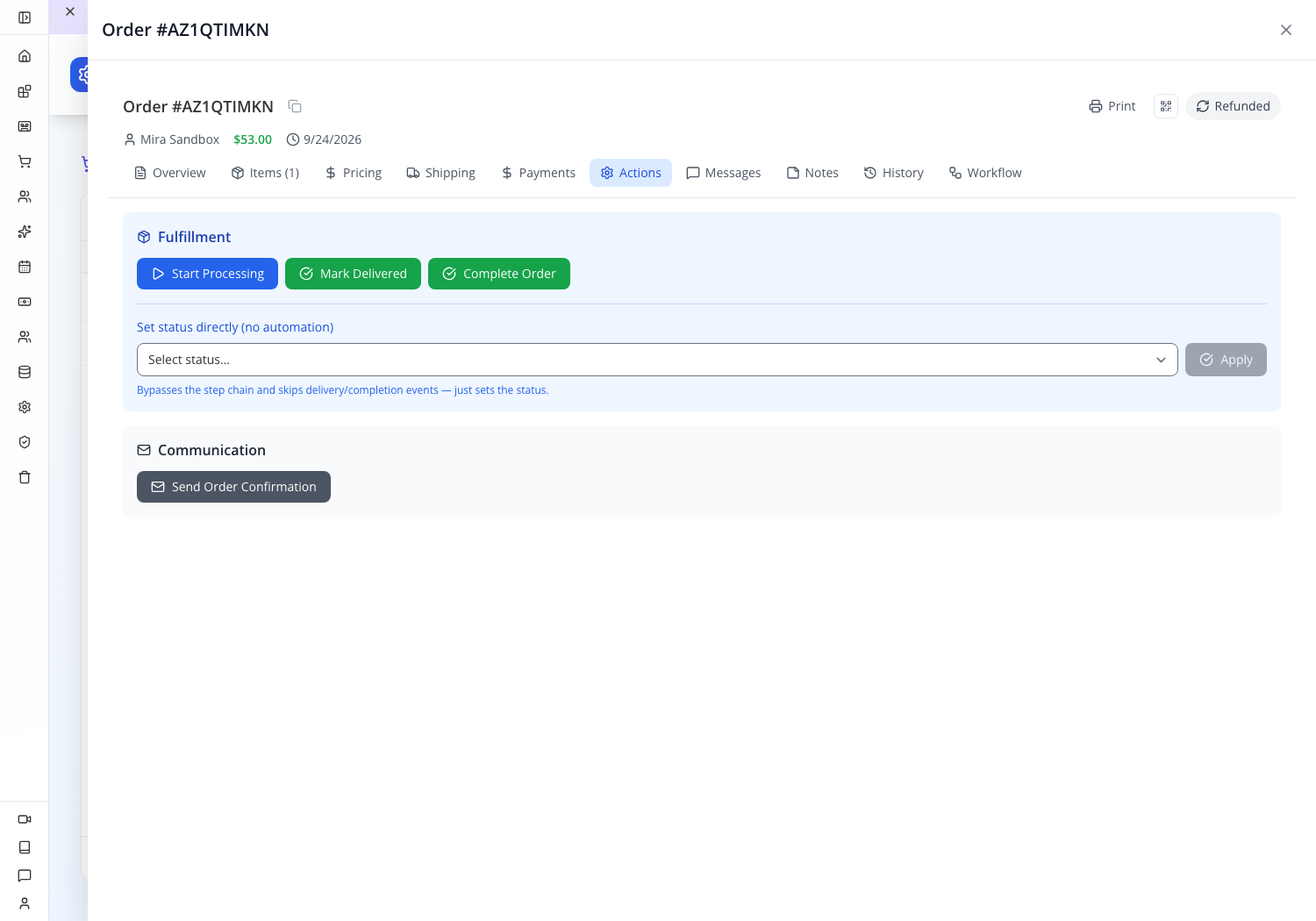This screenshot has height=921, width=1316.
Task: Click the 'Bypasses the step chain' hint text
Action: (x=343, y=390)
